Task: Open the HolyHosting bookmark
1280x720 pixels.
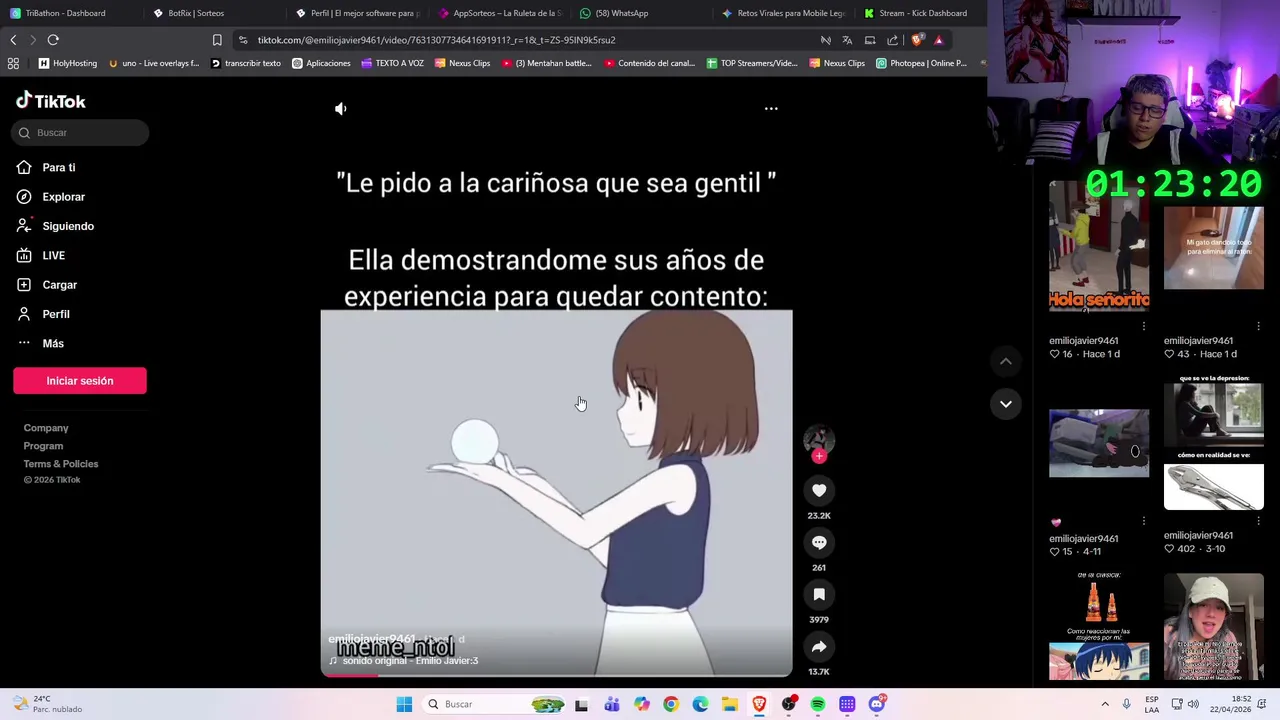Action: click(68, 63)
